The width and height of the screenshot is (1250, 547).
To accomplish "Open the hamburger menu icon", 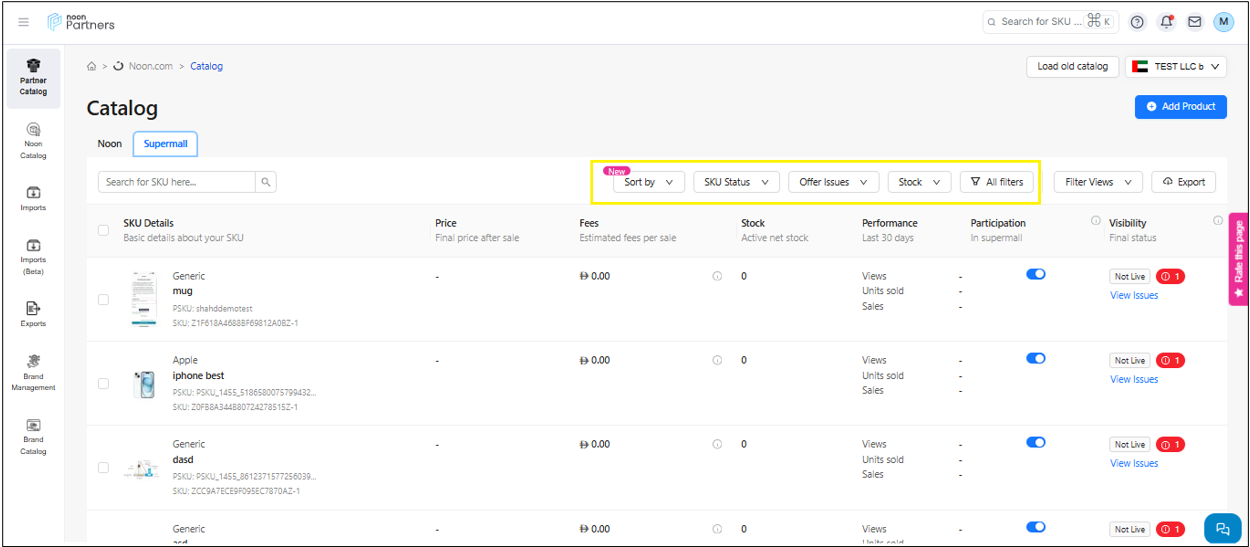I will coord(24,22).
